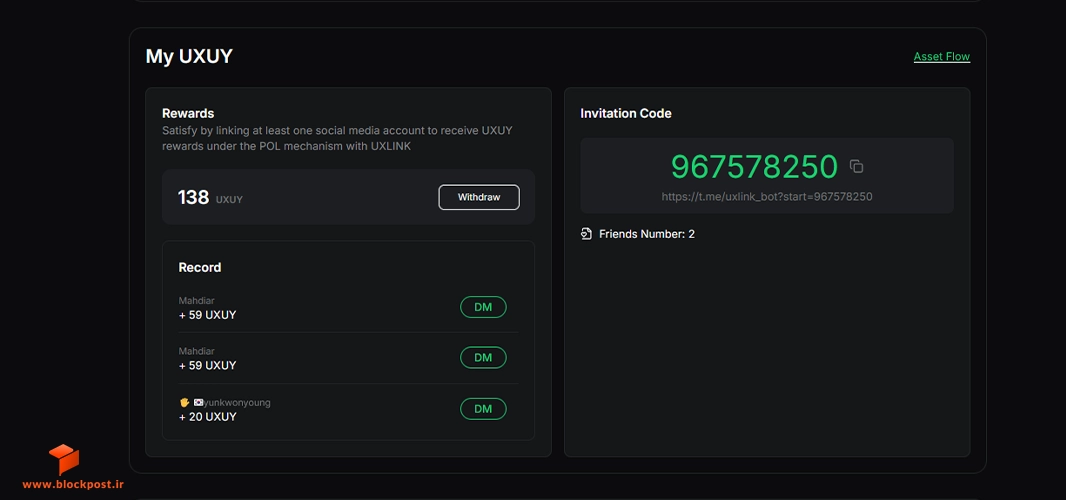Copy the invitation code with the copy icon
The image size is (1066, 500).
coord(857,167)
